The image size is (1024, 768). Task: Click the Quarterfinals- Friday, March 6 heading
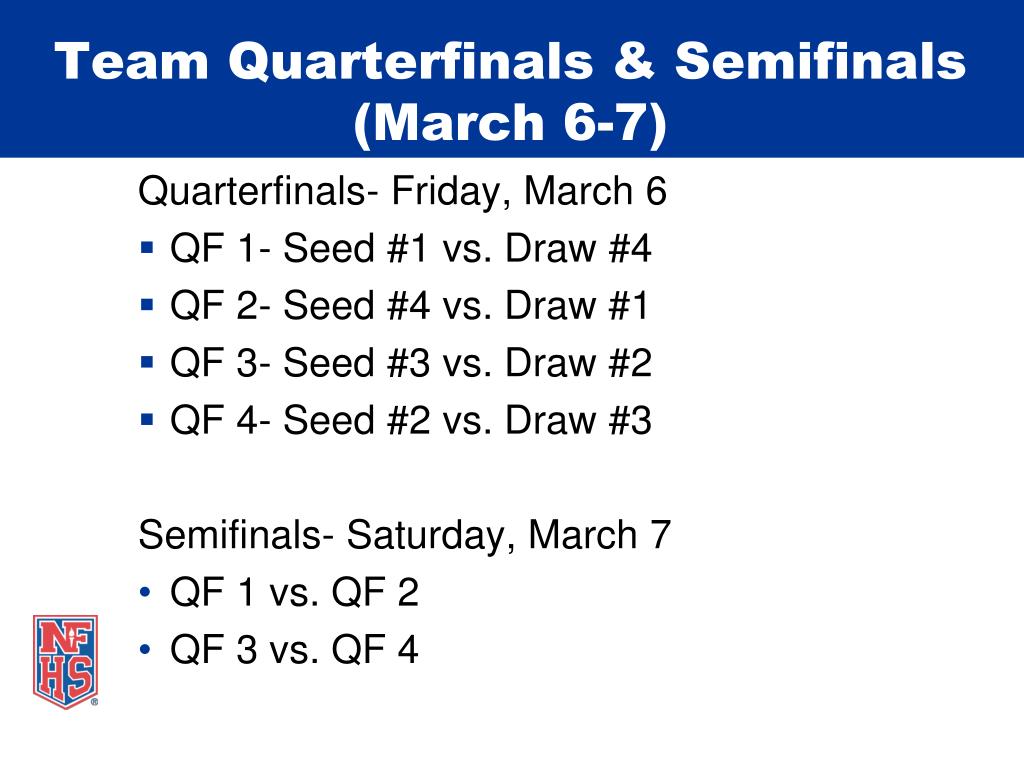pos(402,191)
